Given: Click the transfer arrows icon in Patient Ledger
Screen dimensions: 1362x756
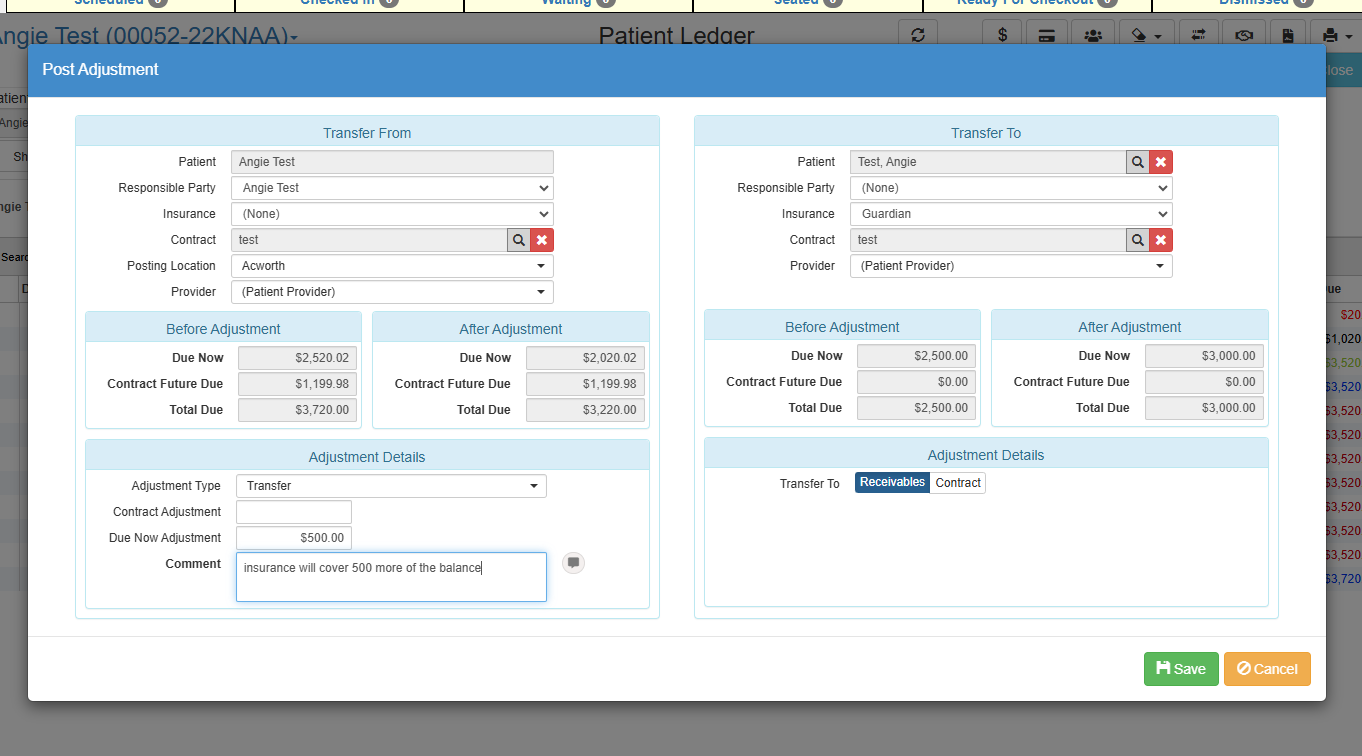Looking at the screenshot, I should [1199, 35].
